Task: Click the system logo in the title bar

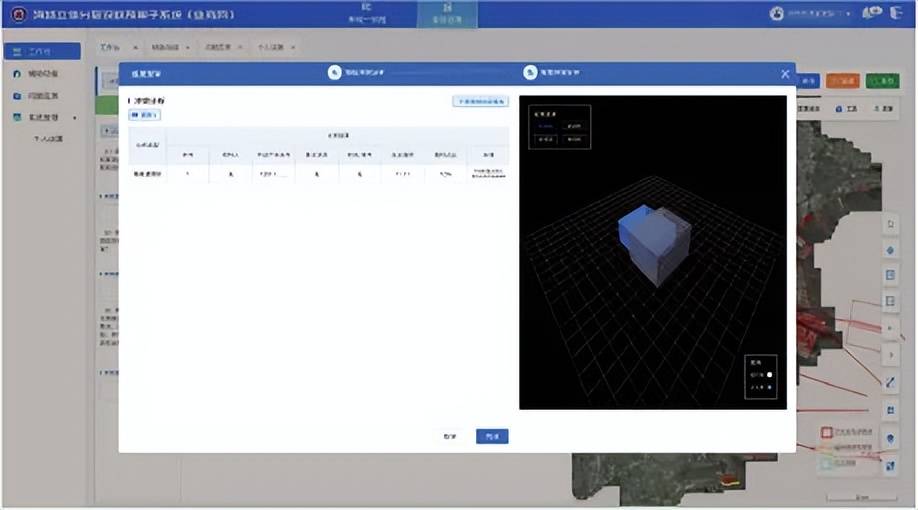Action: tap(17, 14)
